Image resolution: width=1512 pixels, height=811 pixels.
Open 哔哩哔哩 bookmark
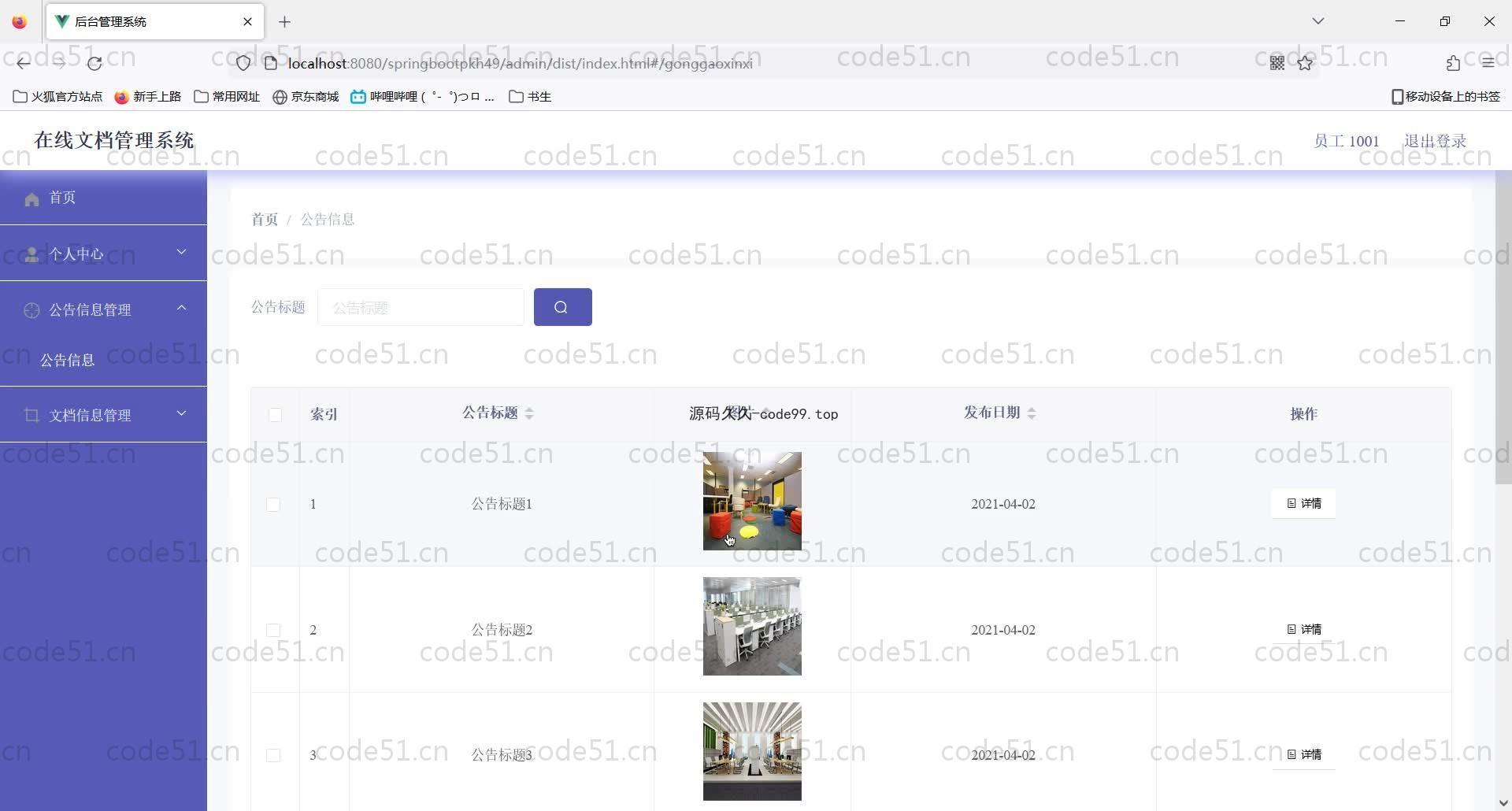[423, 96]
